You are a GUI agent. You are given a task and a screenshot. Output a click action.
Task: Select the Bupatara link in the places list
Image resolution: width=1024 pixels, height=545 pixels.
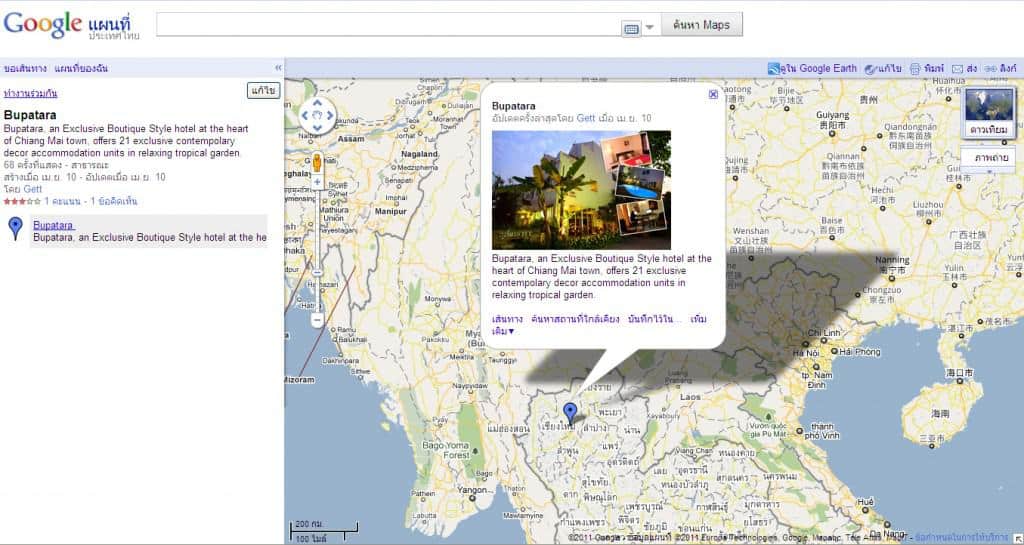point(53,225)
